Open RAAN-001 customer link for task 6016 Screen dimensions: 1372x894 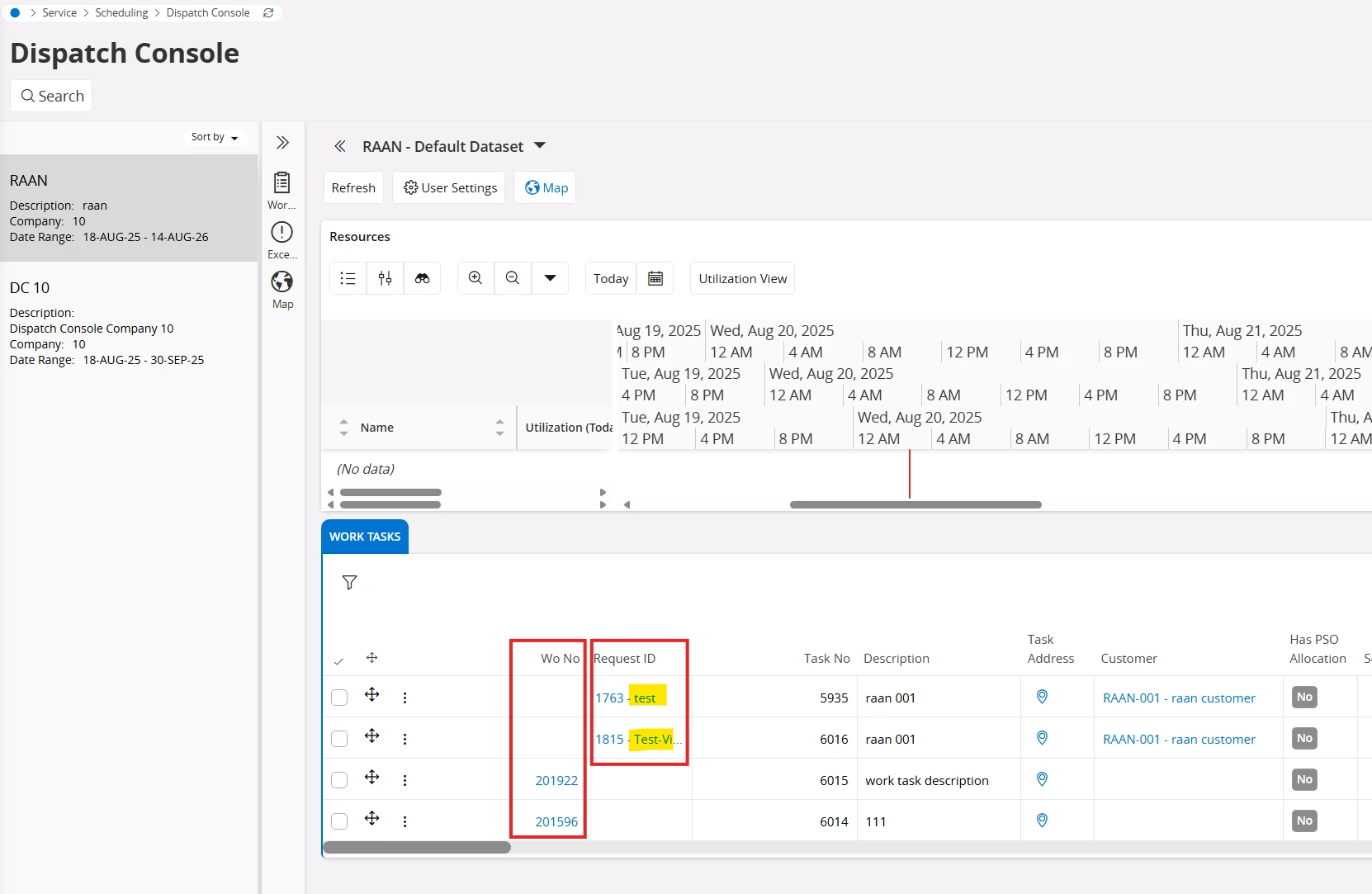coord(1179,740)
